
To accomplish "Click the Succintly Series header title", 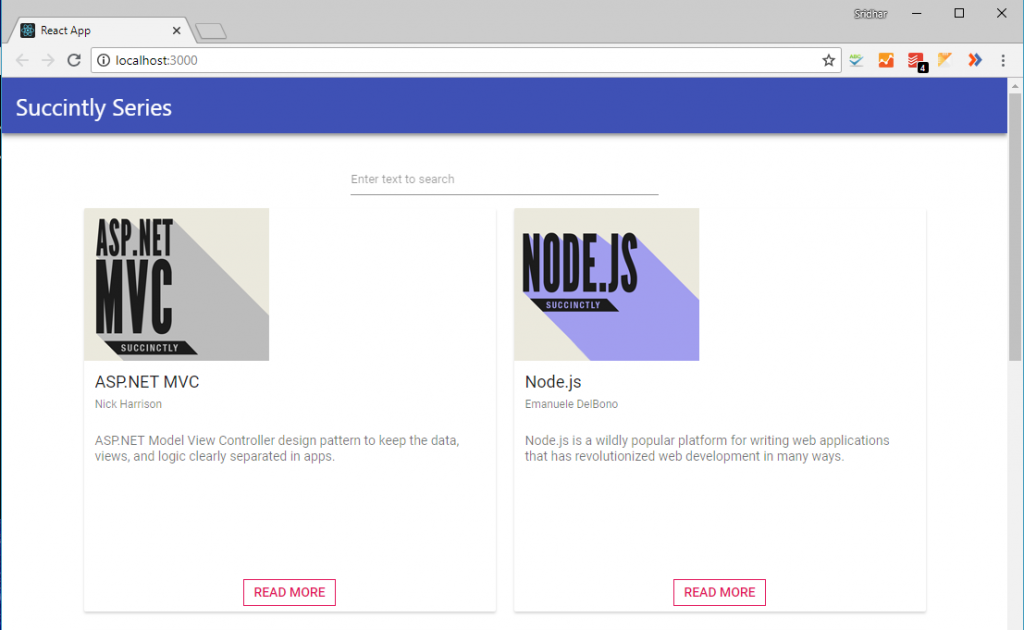I will click(93, 108).
